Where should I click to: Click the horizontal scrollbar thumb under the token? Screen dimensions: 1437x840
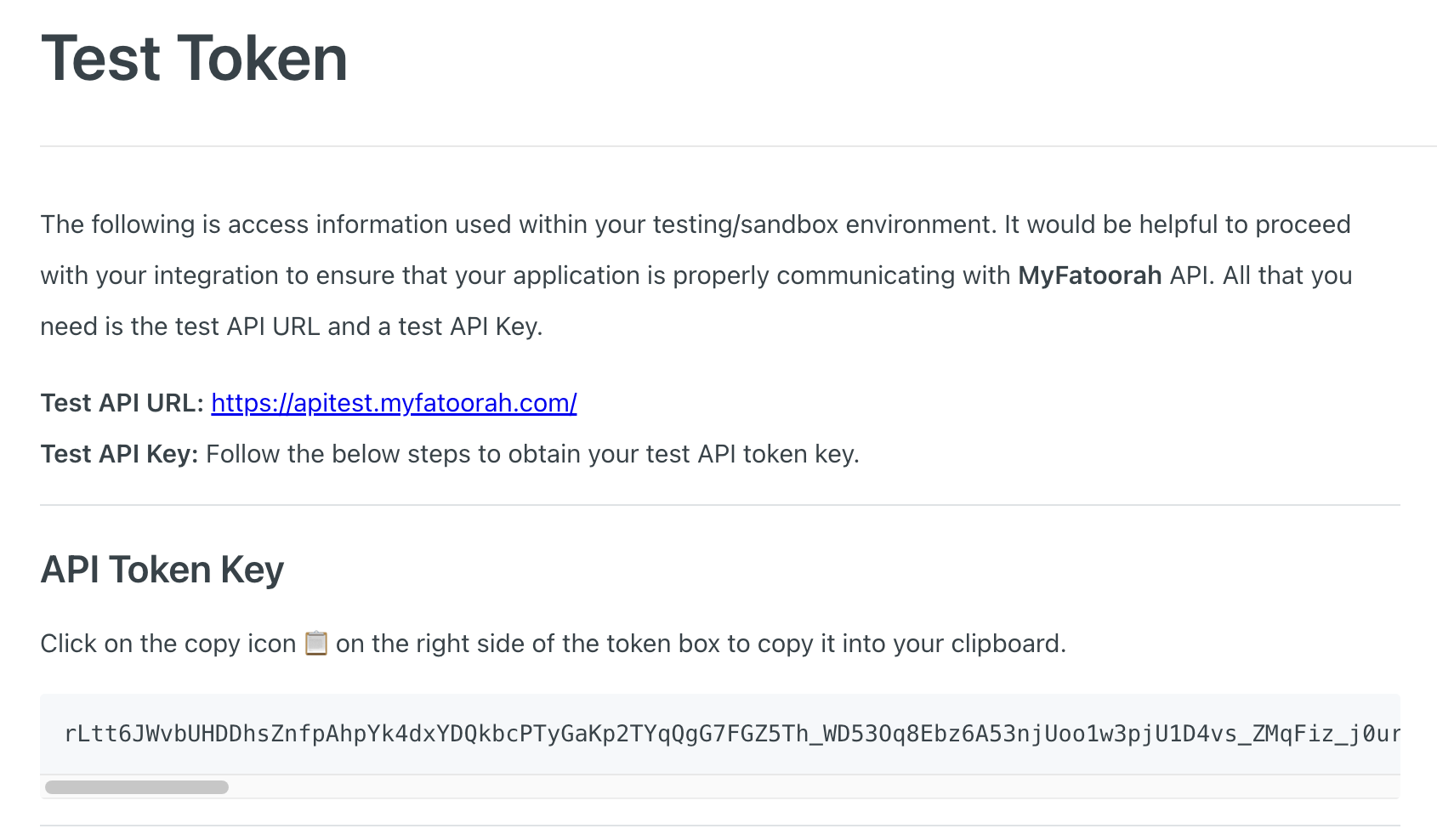[137, 787]
